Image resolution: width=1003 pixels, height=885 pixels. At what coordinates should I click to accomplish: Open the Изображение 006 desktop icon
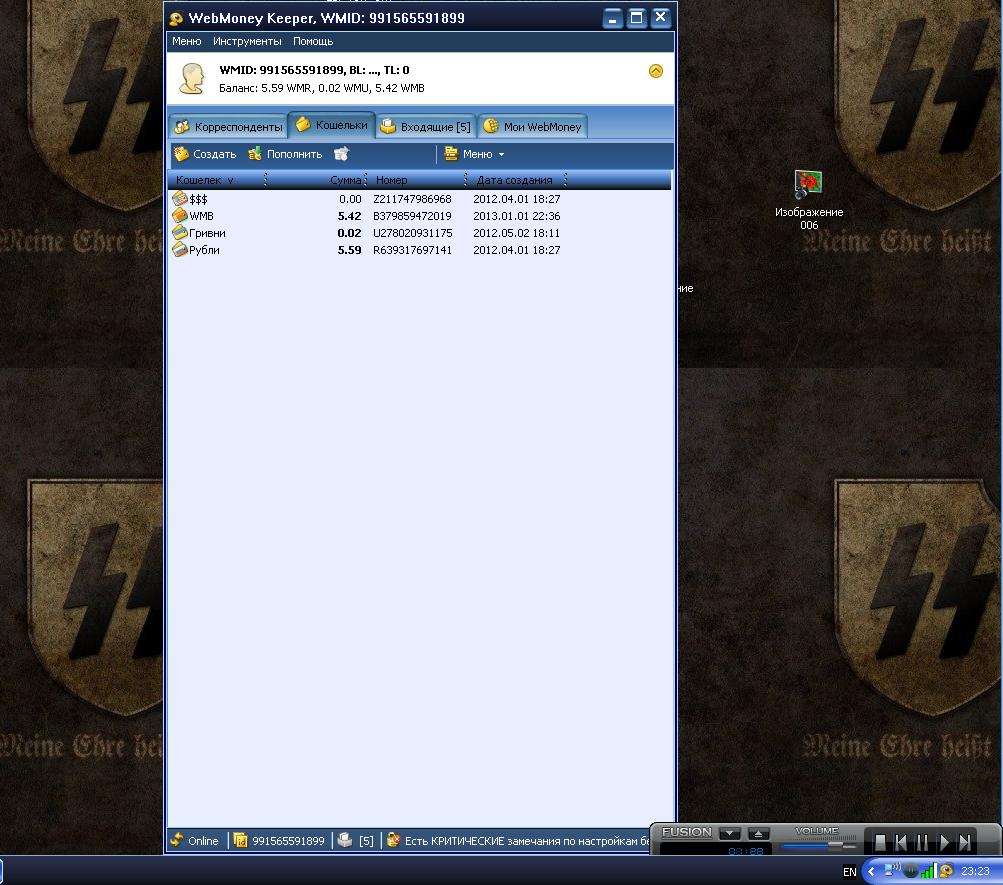pos(809,200)
